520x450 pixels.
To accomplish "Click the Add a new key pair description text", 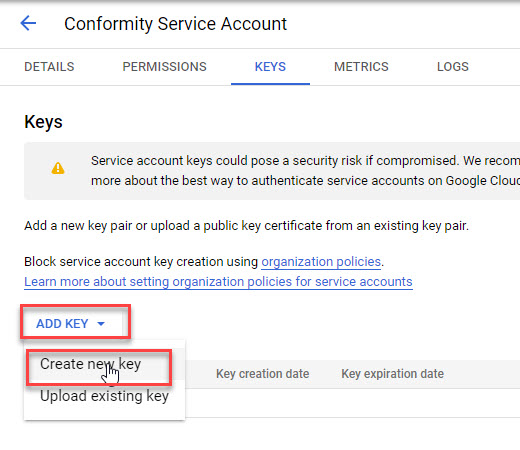I will [x=246, y=226].
